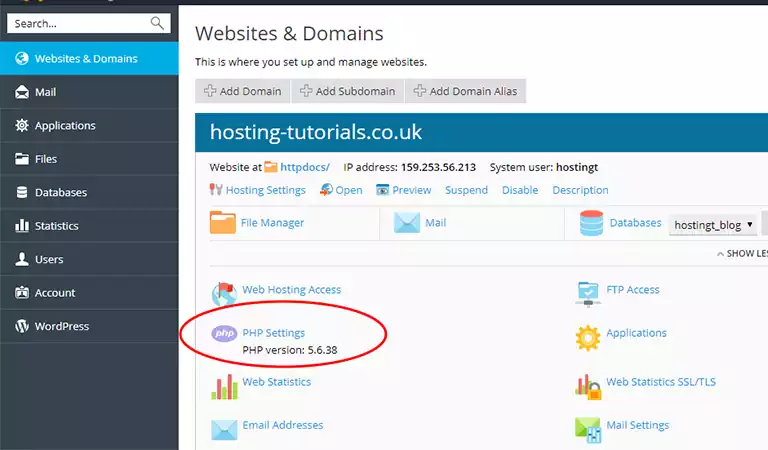Click the Suspend link
This screenshot has height=450, width=768.
[x=466, y=190]
